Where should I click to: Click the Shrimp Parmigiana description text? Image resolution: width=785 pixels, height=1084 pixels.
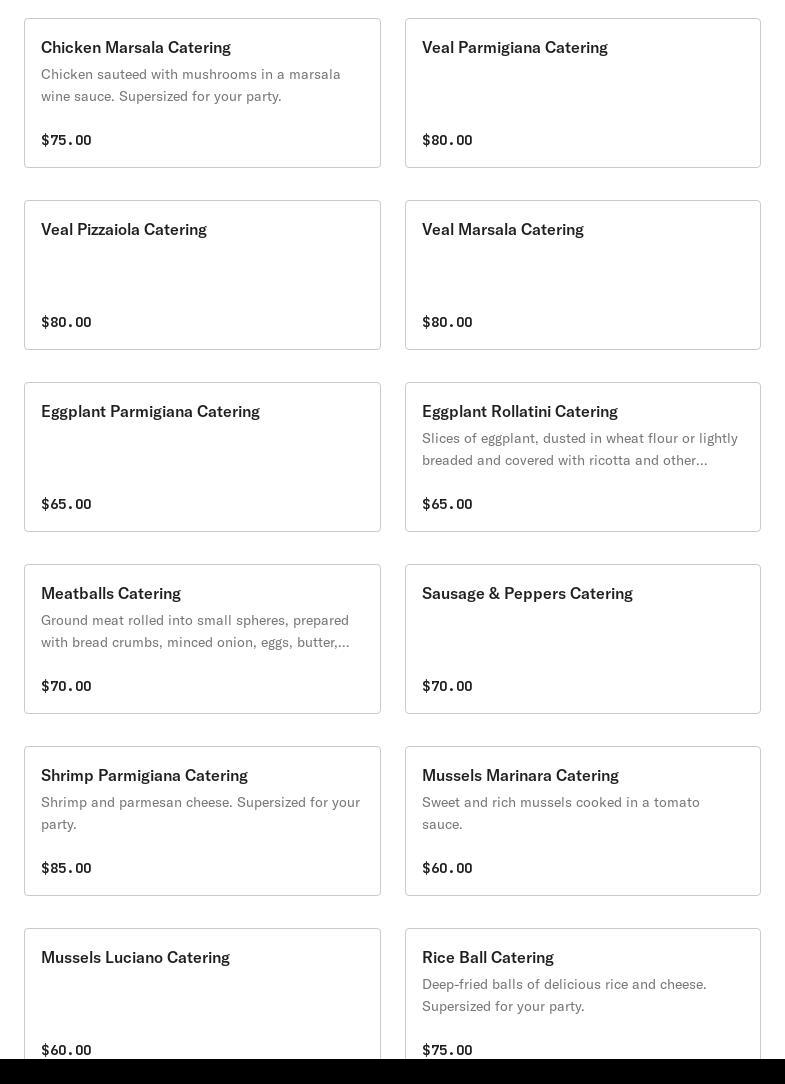tap(200, 814)
